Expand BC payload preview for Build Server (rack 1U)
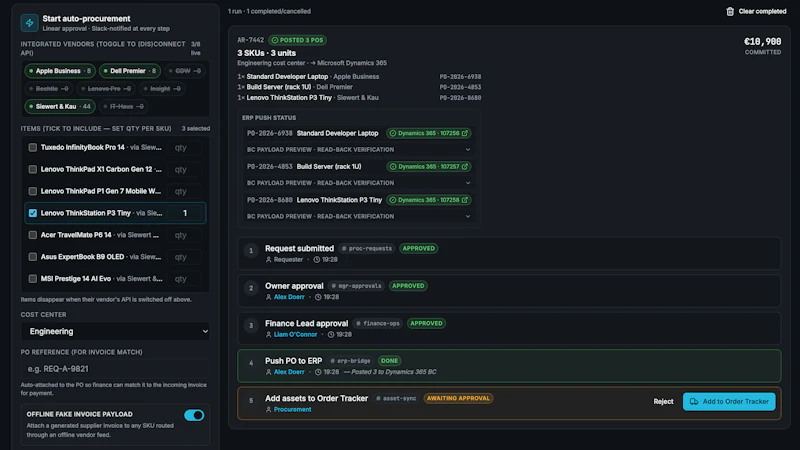The height and width of the screenshot is (450, 800). coord(358,183)
